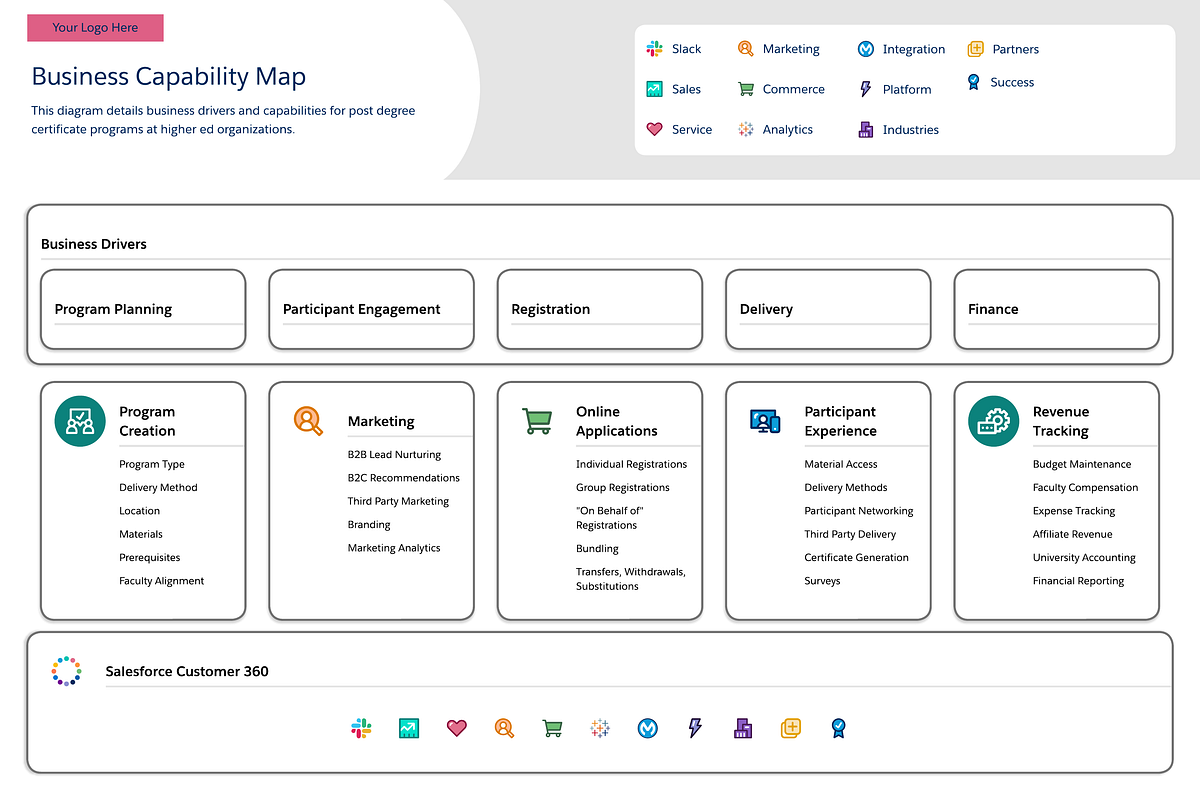Select the Registration business driver
This screenshot has height=789, width=1200.
[599, 309]
